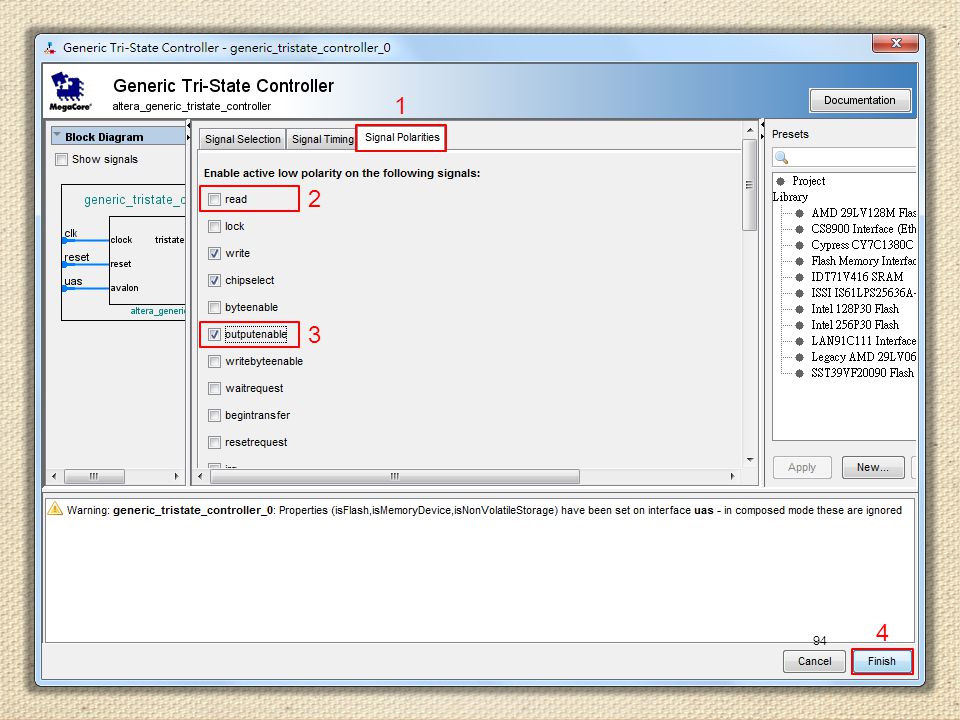Click the yellow warning icon in messages

[55, 509]
